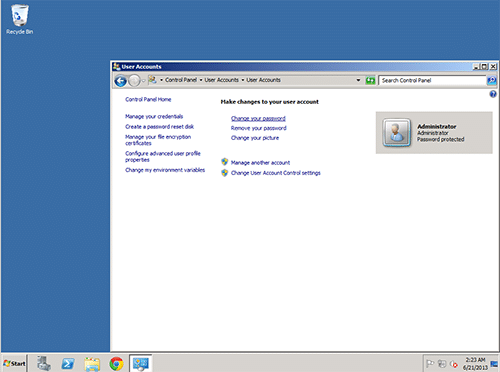This screenshot has height=372, width=500.
Task: Click the Show desktop button in the tray
Action: coord(494,364)
